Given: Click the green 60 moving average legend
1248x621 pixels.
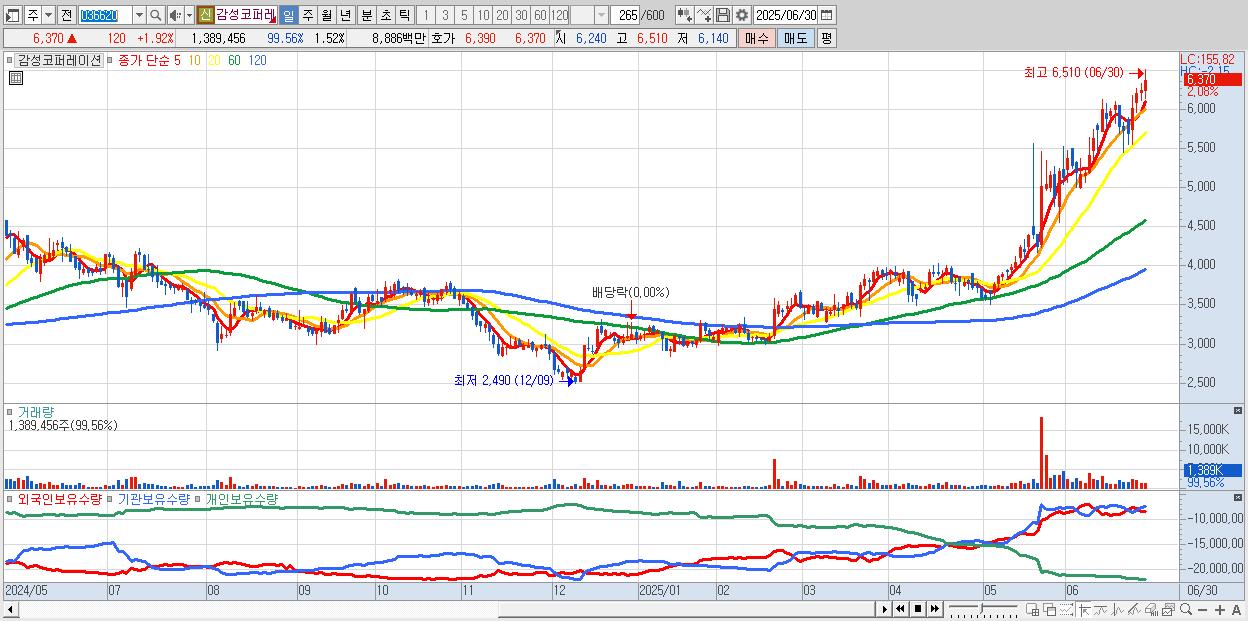Looking at the screenshot, I should (x=234, y=60).
